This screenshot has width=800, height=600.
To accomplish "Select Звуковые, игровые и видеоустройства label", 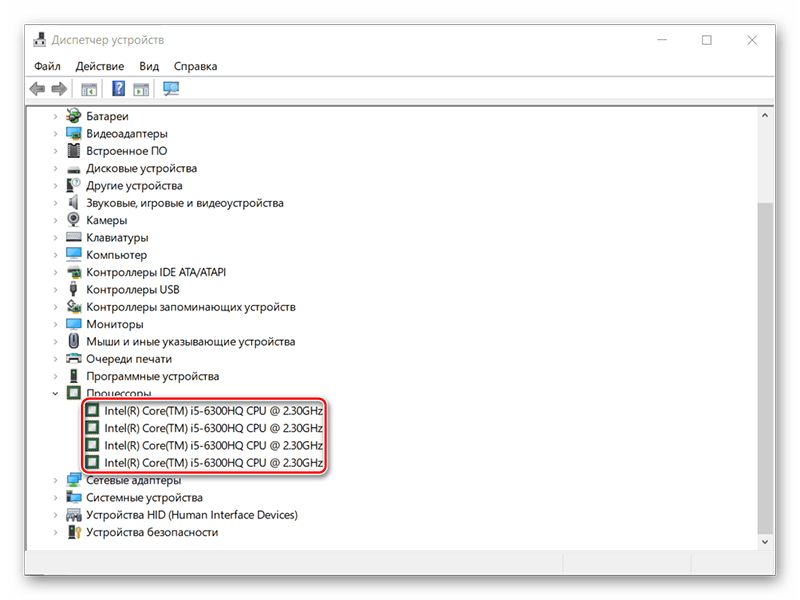I will pyautogui.click(x=185, y=203).
